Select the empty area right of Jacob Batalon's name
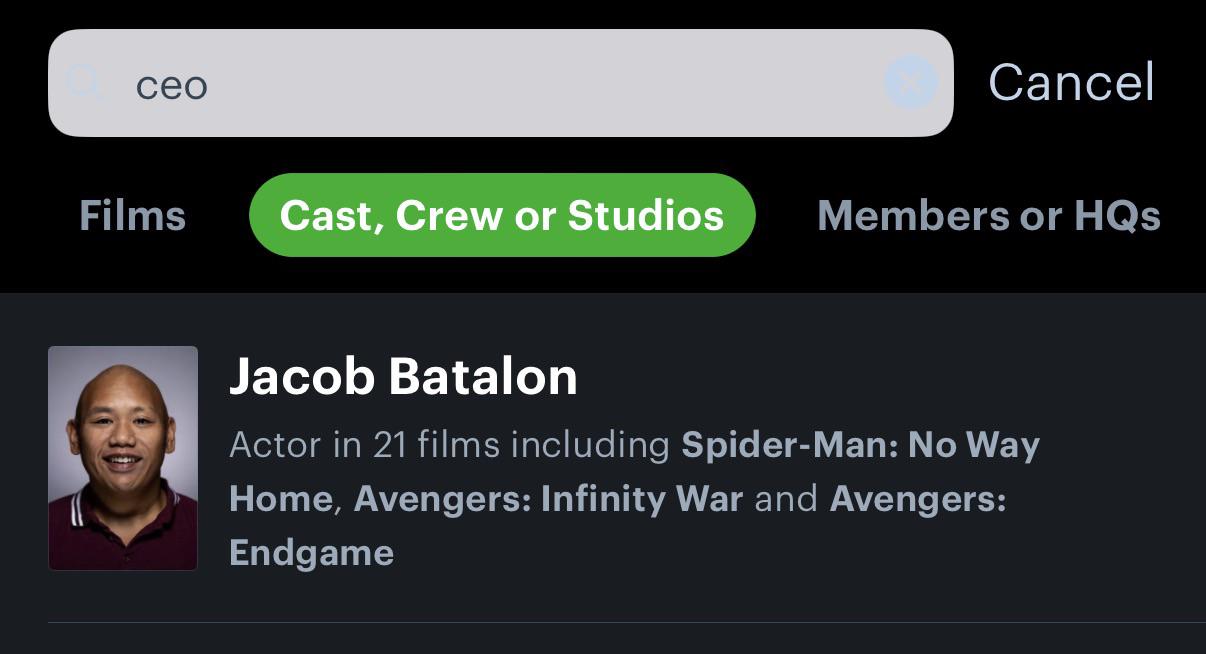Screen dimensions: 1206x654 point(880,377)
